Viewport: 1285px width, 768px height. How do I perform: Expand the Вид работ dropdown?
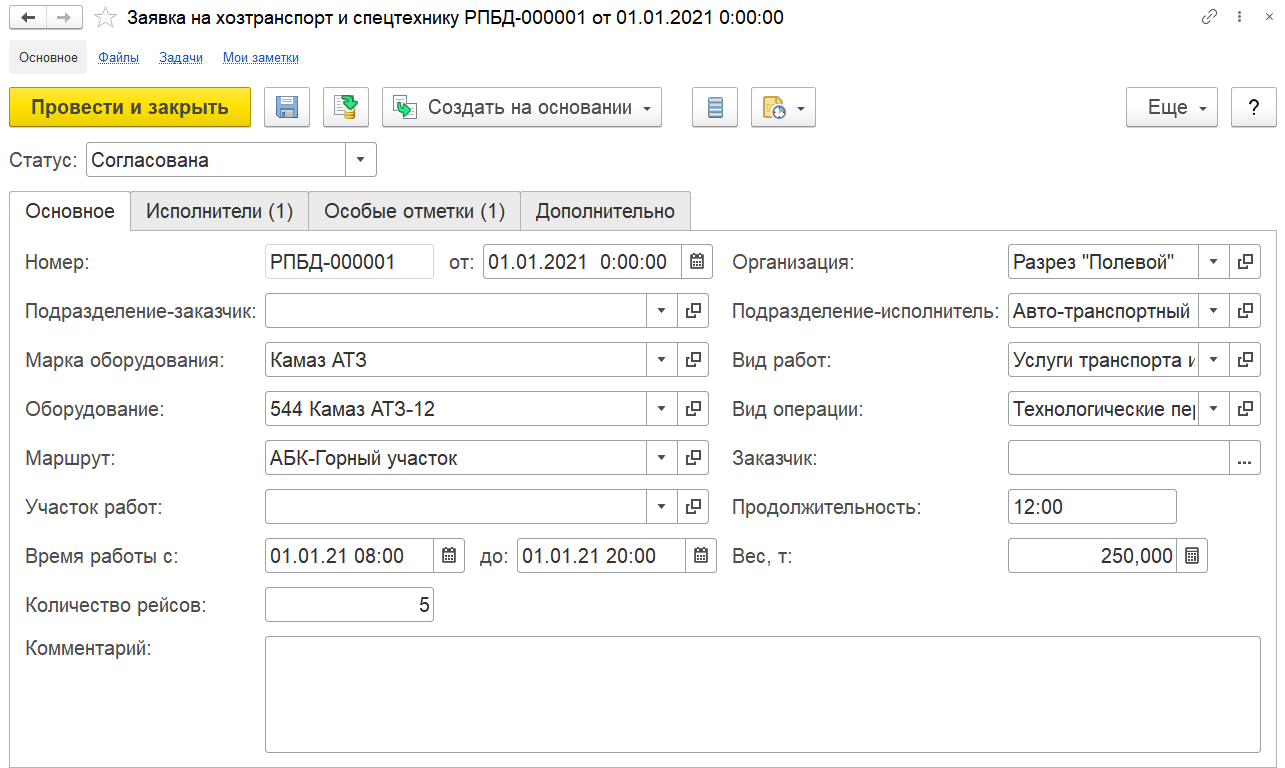[x=1213, y=360]
